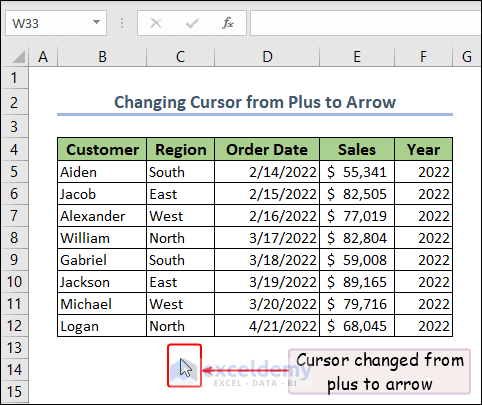The height and width of the screenshot is (405, 482).
Task: Select row 12 header
Action: 14,325
